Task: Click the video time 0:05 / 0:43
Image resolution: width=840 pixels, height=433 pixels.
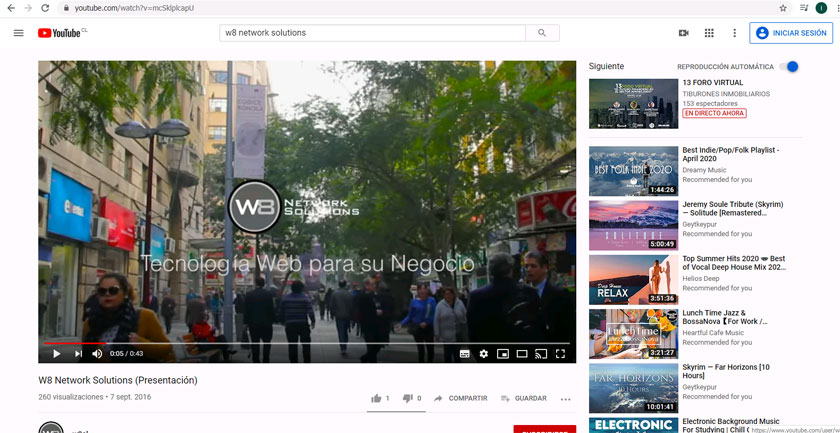Action: (x=126, y=354)
